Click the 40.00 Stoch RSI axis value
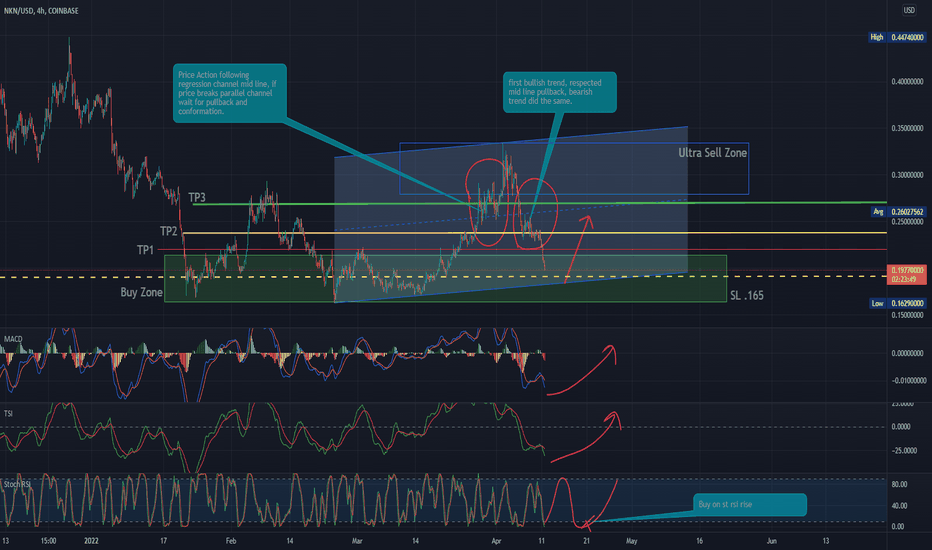Screen dimensions: 932x550 899,506
